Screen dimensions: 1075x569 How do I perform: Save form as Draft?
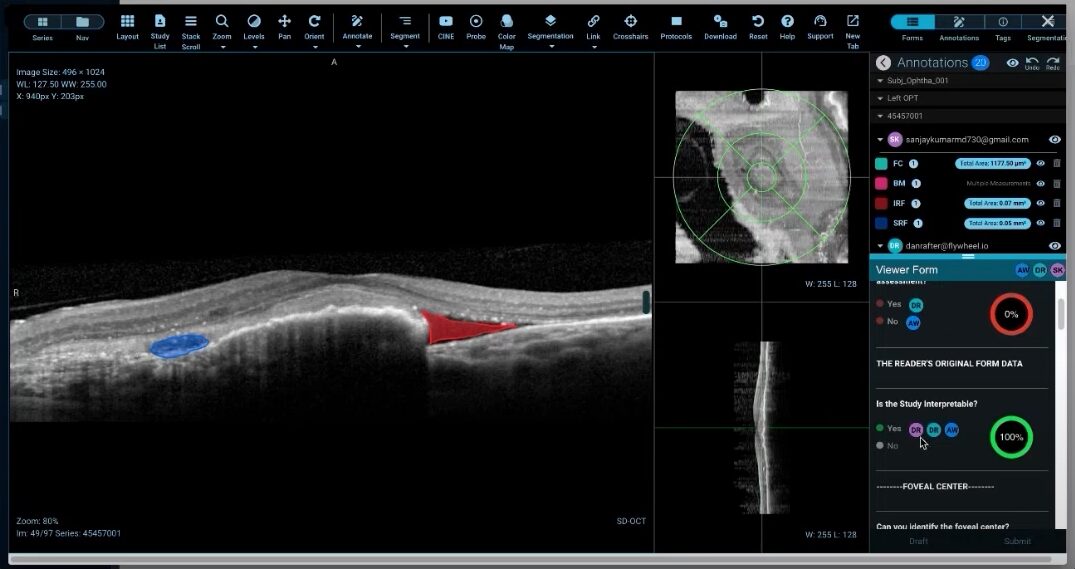point(919,541)
